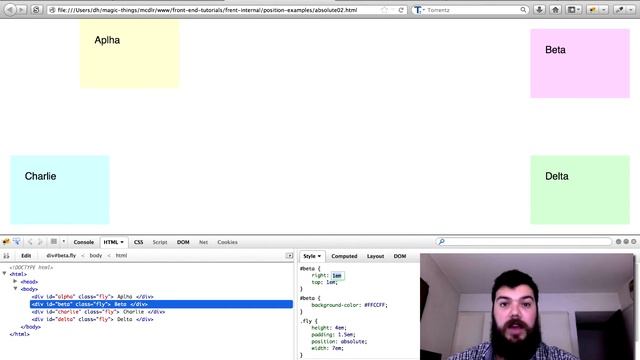Select the div id charlie row in the HTML tree
Screen dimensions: 640x360
tap(98, 312)
